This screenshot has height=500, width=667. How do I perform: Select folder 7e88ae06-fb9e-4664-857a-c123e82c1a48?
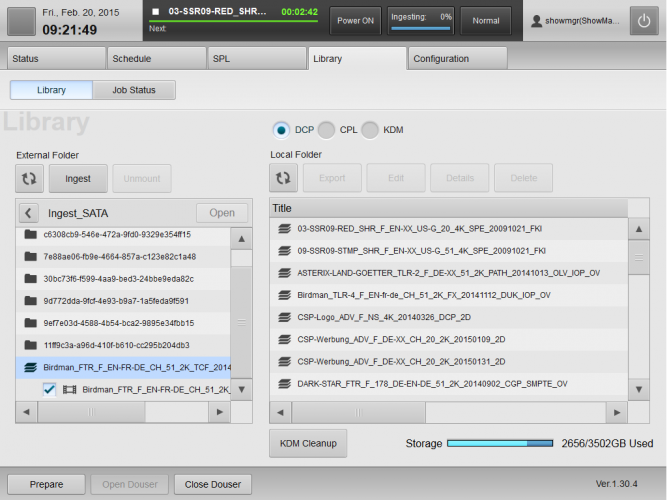click(x=119, y=256)
